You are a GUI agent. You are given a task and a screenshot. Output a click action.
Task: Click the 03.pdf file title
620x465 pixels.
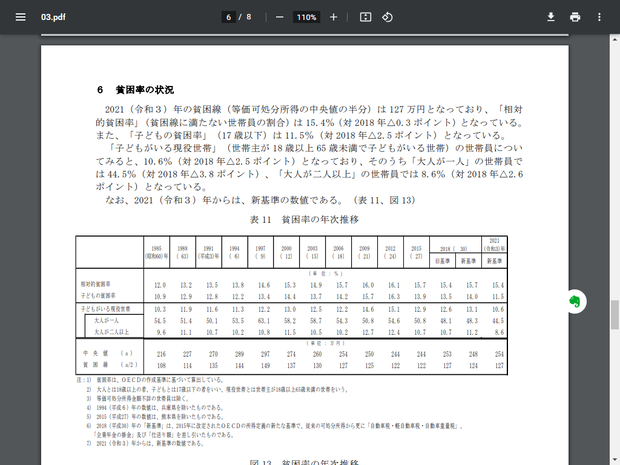click(53, 17)
